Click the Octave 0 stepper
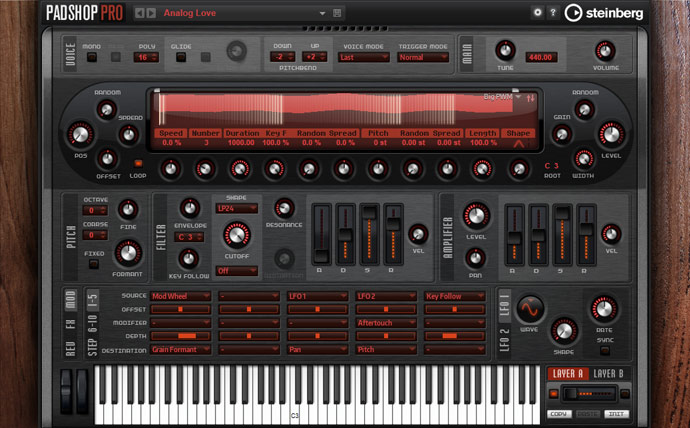Image resolution: width=690 pixels, height=428 pixels. (x=95, y=211)
